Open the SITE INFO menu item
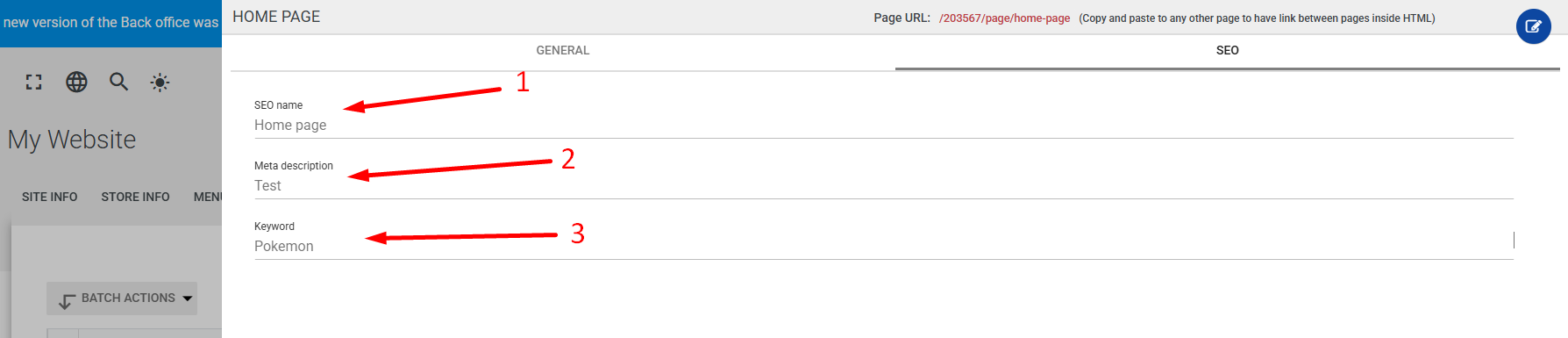The image size is (1568, 338). (x=50, y=197)
